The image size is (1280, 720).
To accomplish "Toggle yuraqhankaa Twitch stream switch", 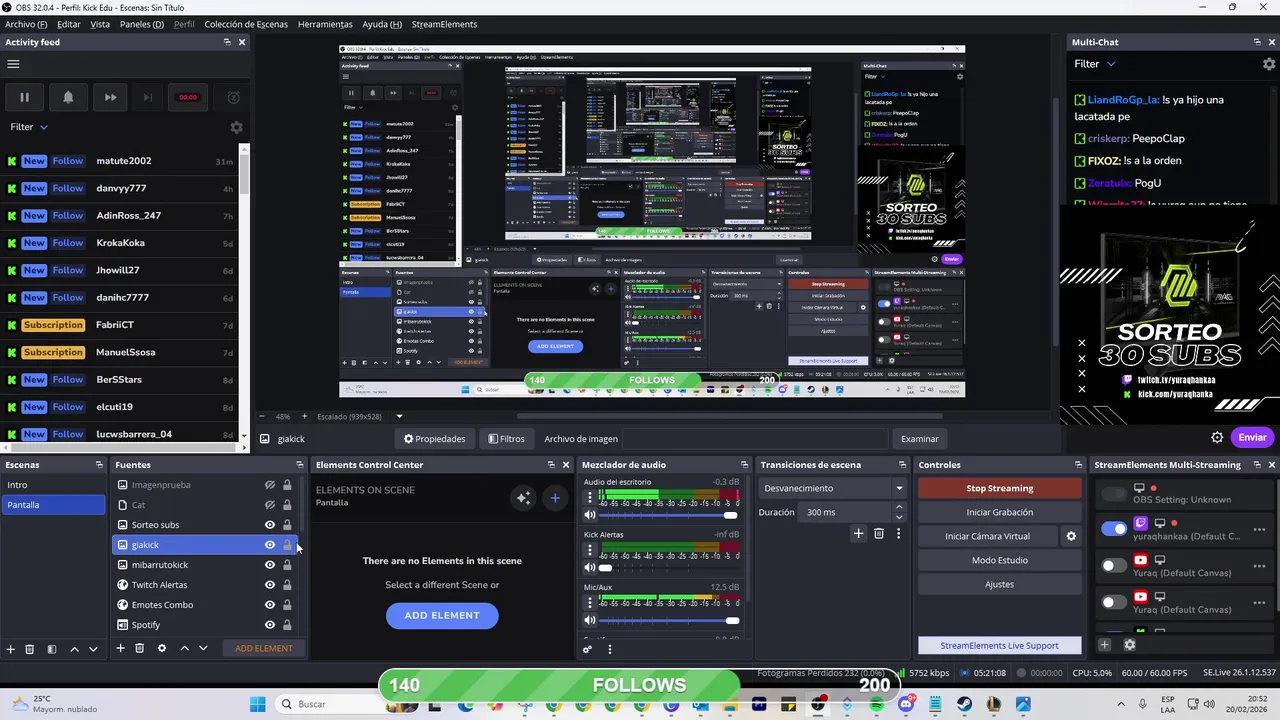I will click(x=1113, y=529).
